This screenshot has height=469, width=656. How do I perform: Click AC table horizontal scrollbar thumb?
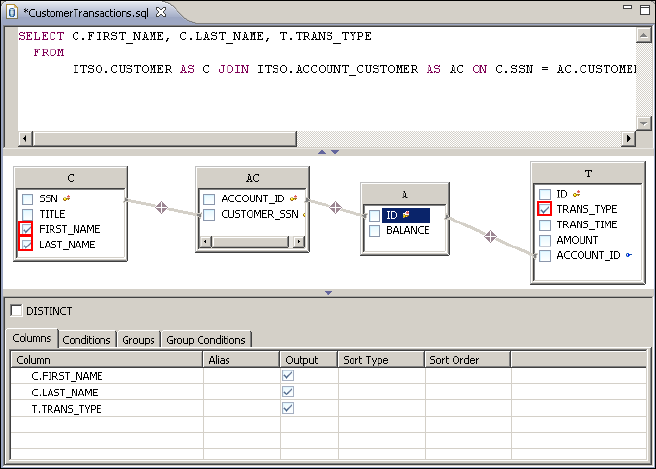(x=250, y=241)
